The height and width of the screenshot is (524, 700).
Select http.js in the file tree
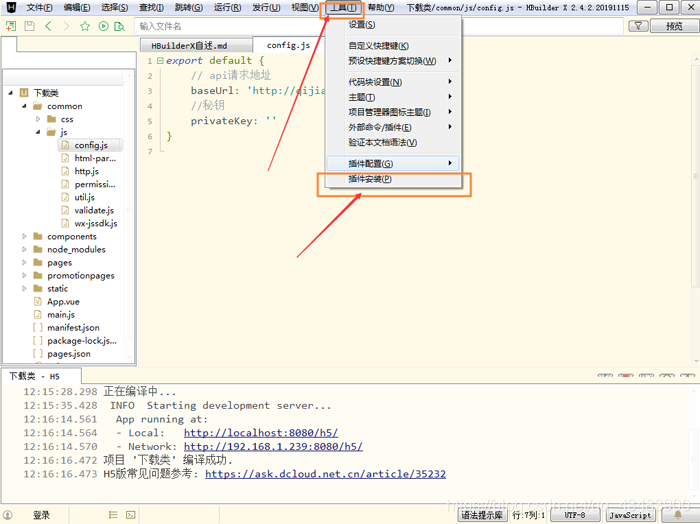point(87,171)
